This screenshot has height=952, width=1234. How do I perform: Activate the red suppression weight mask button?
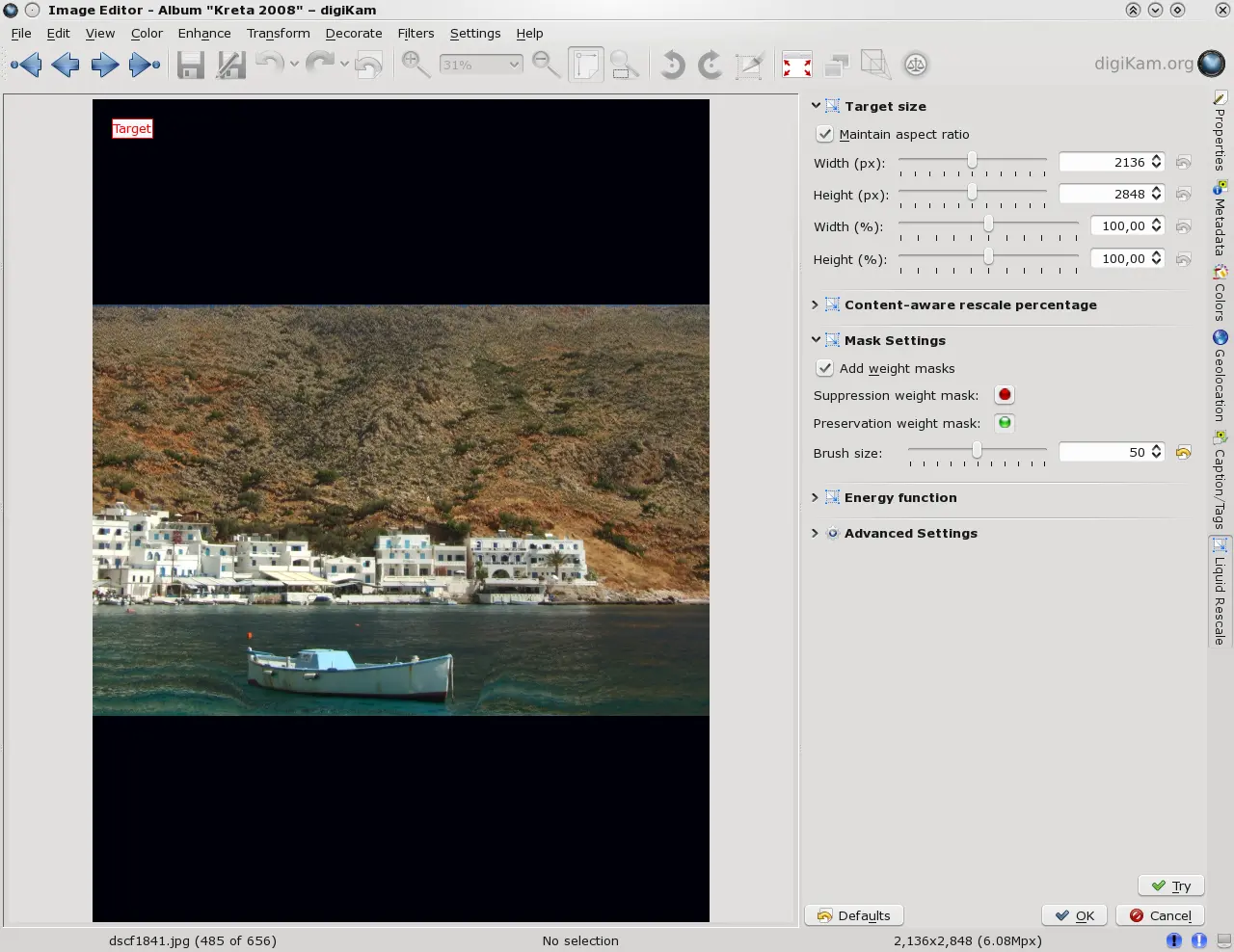pos(1005,395)
